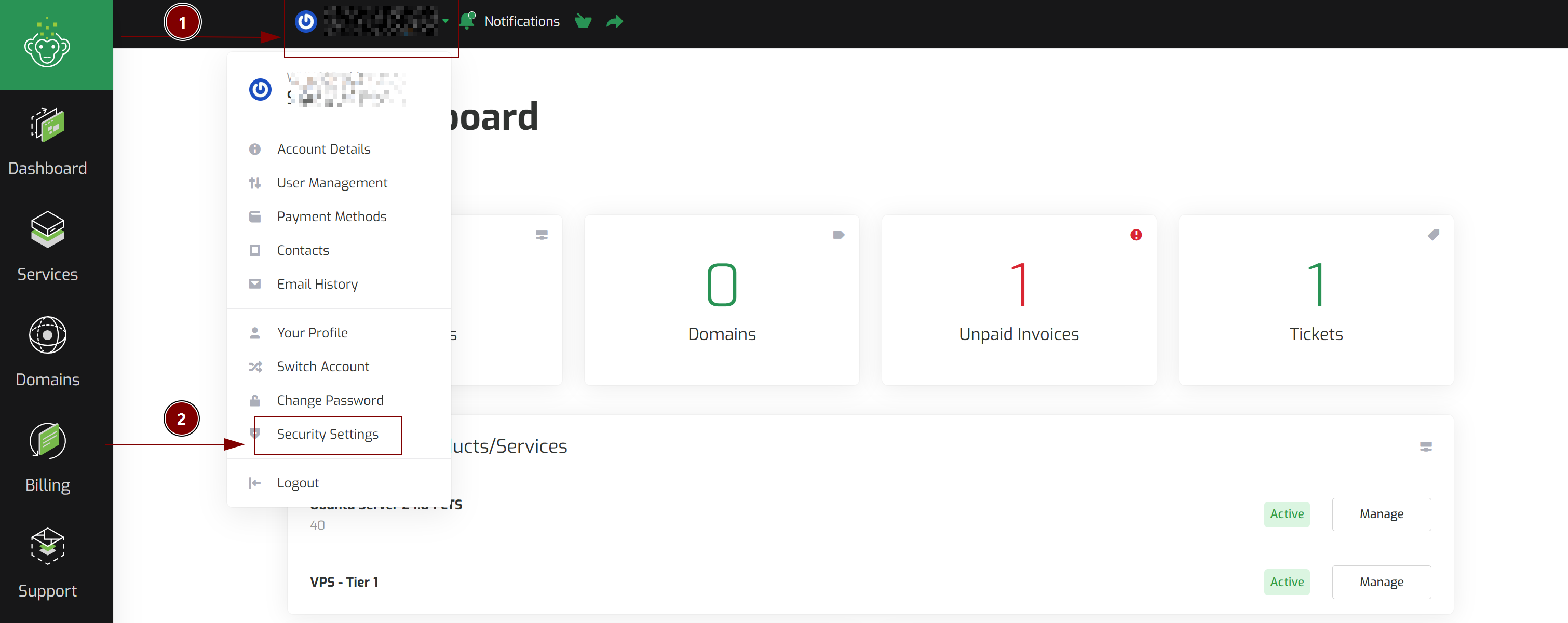
Task: Click the envelope icon beside Email History
Action: click(x=254, y=283)
